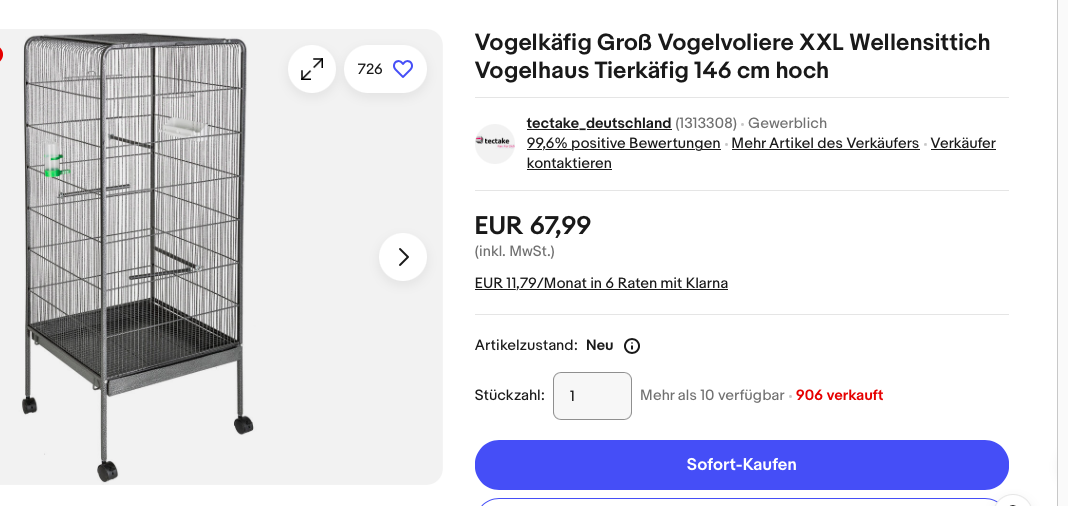Click the Sofort-Kaufen button
This screenshot has width=1068, height=506.
(742, 464)
